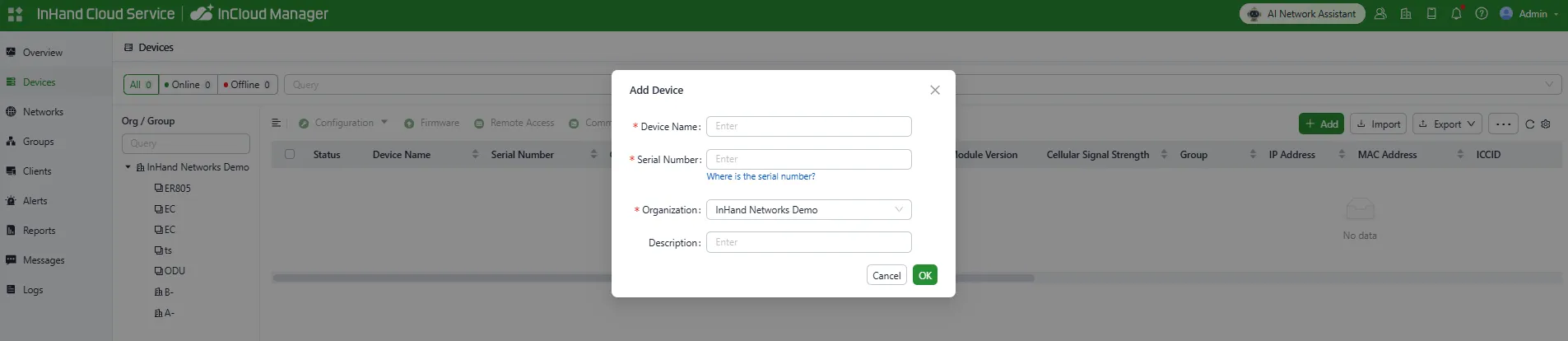The image size is (1568, 341).
Task: Go to Overview in the sidebar
Action: pos(42,53)
